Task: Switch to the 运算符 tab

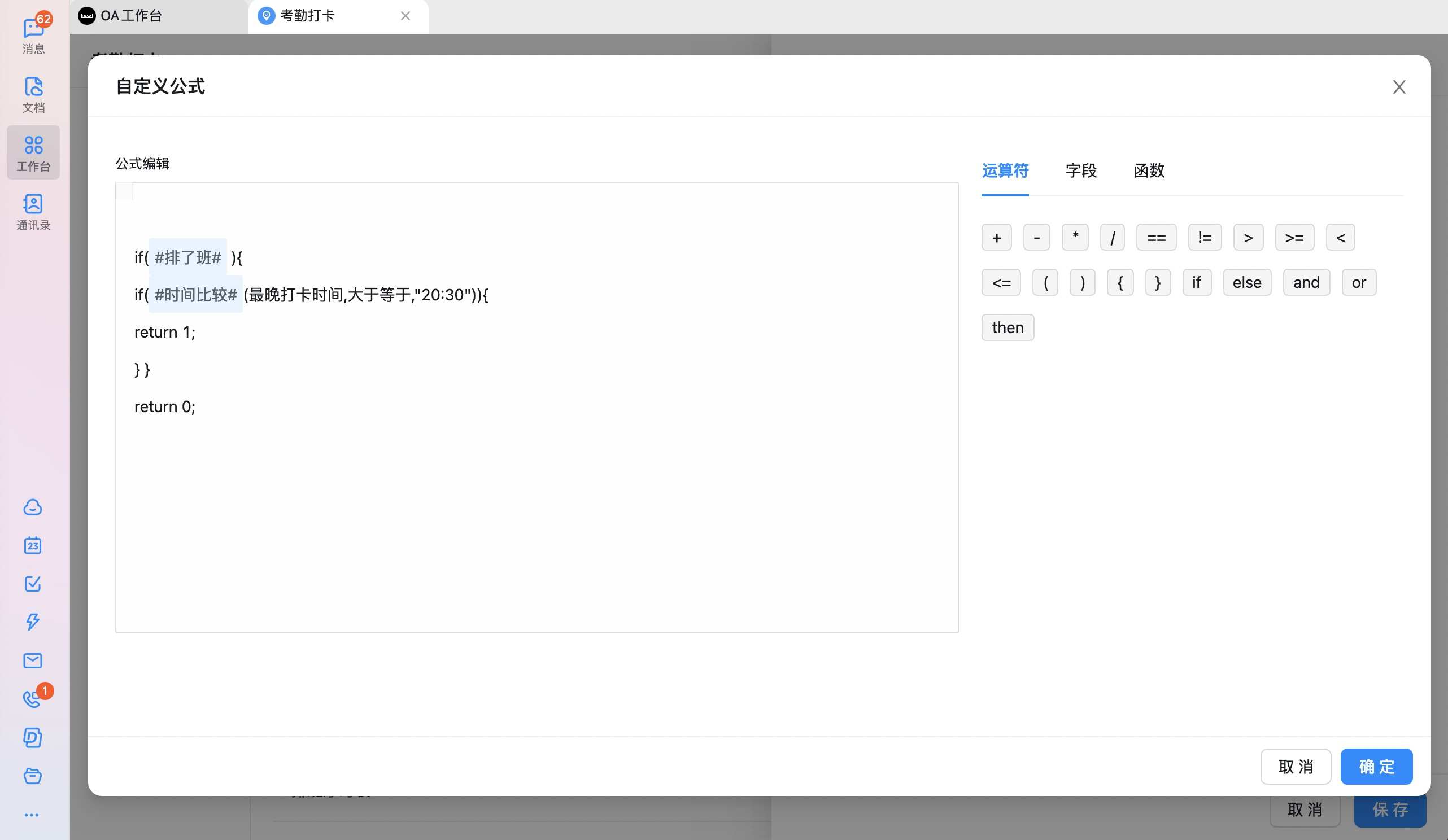Action: (1005, 170)
